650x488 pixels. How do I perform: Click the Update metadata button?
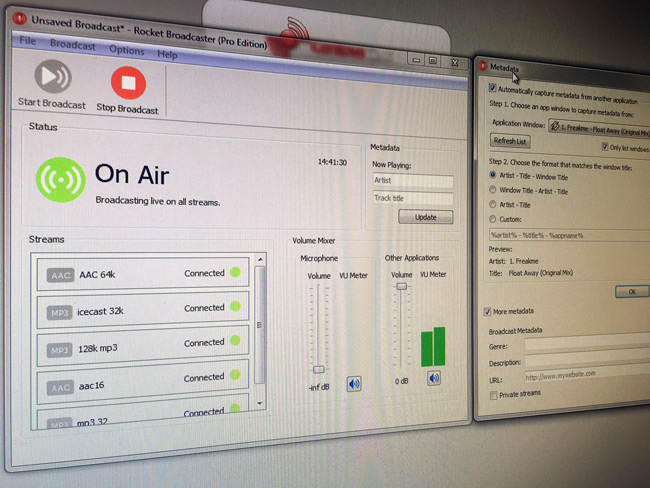(426, 217)
